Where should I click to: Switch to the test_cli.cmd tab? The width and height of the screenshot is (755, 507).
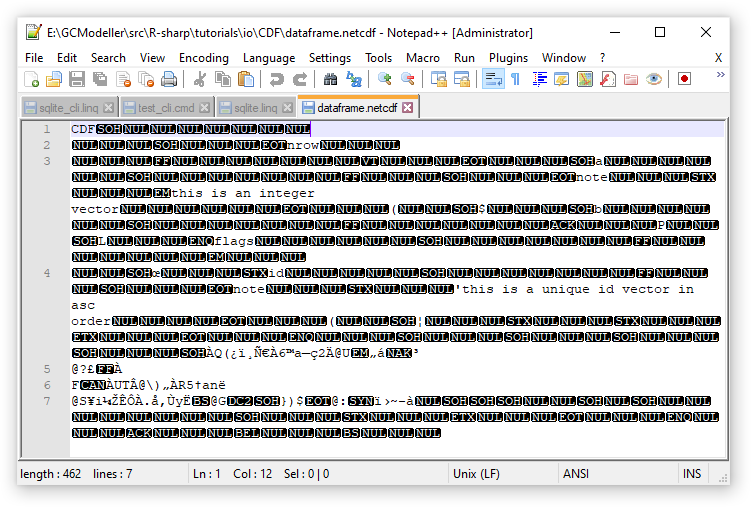pos(167,107)
